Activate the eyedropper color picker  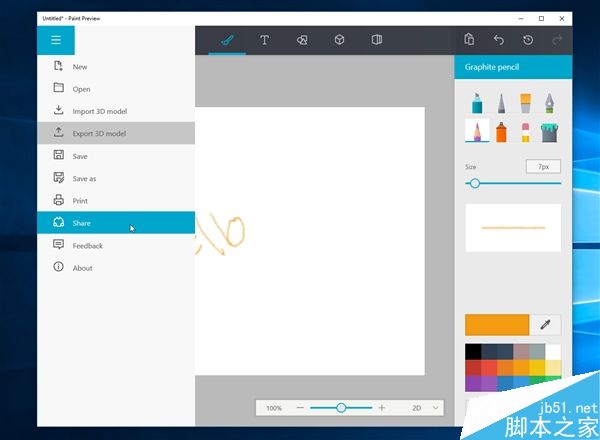coord(545,325)
